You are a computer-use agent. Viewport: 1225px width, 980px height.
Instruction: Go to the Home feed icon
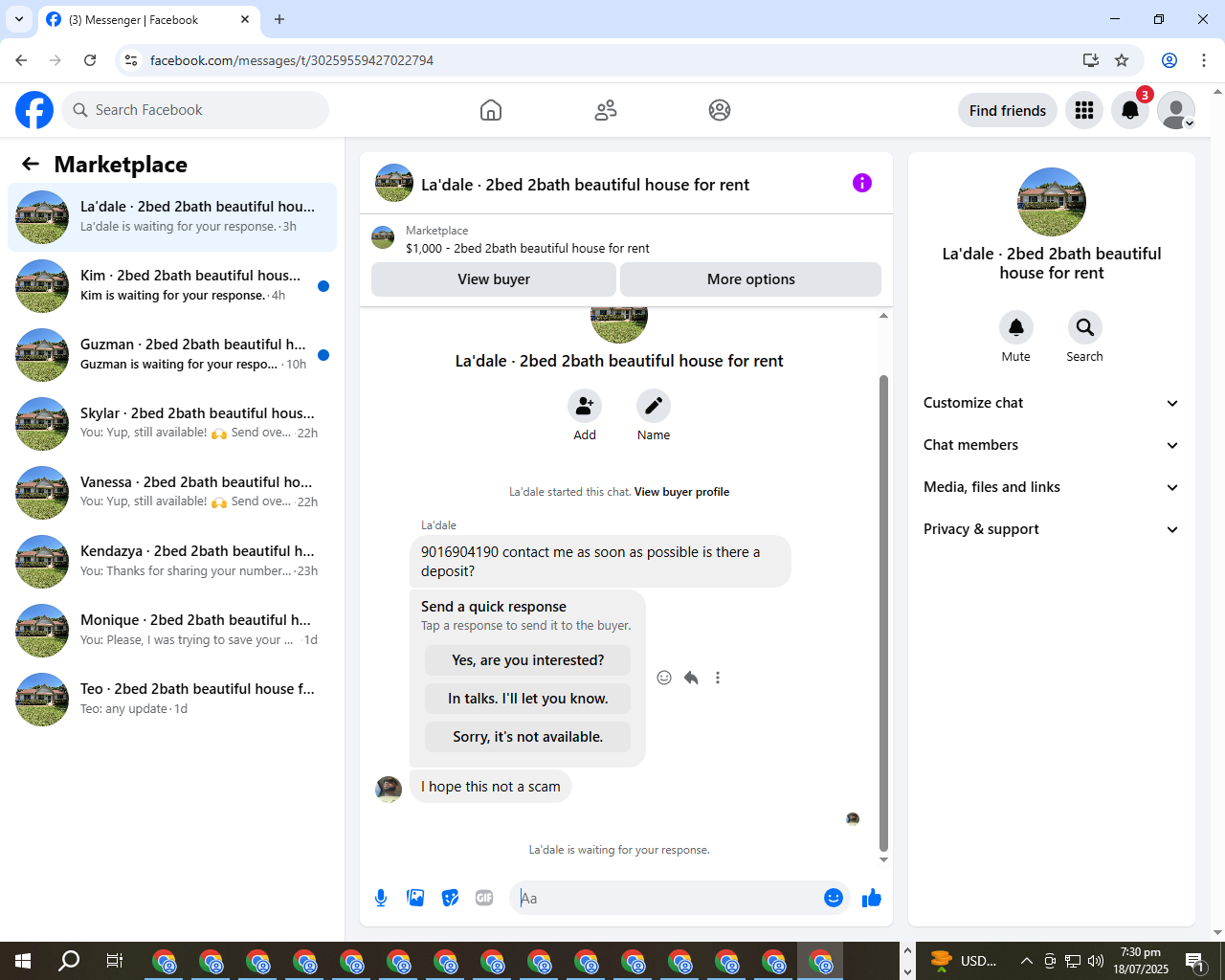click(x=491, y=110)
